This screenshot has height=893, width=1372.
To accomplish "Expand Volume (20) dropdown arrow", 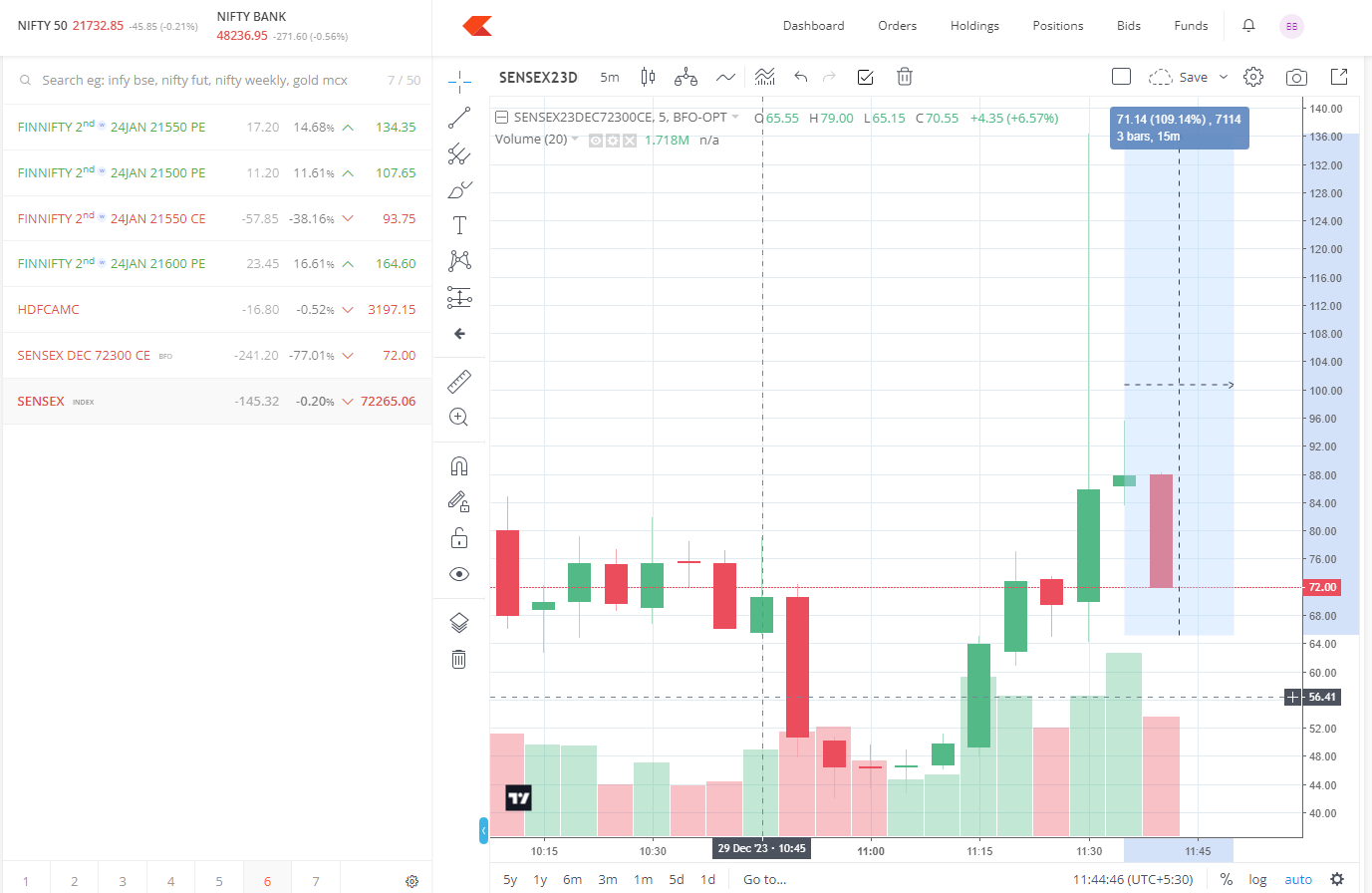I will pyautogui.click(x=574, y=140).
